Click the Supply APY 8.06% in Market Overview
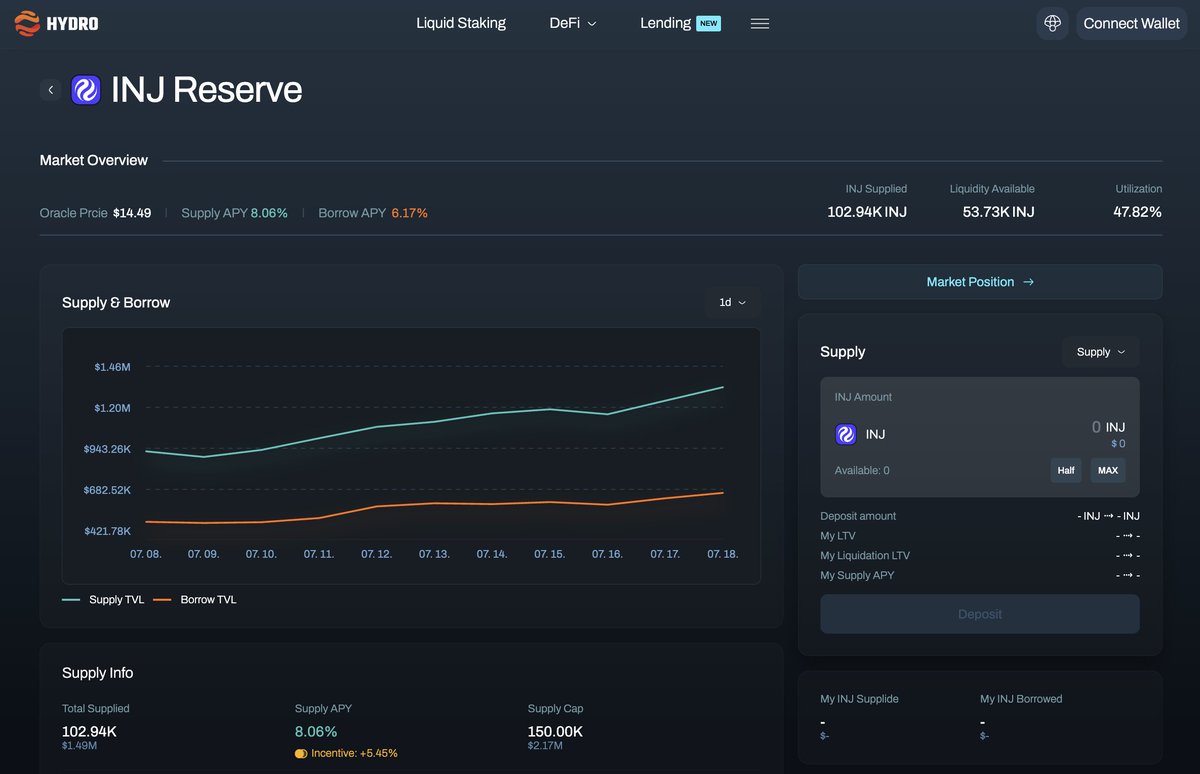Screen dimensions: 1200x774 click(269, 213)
